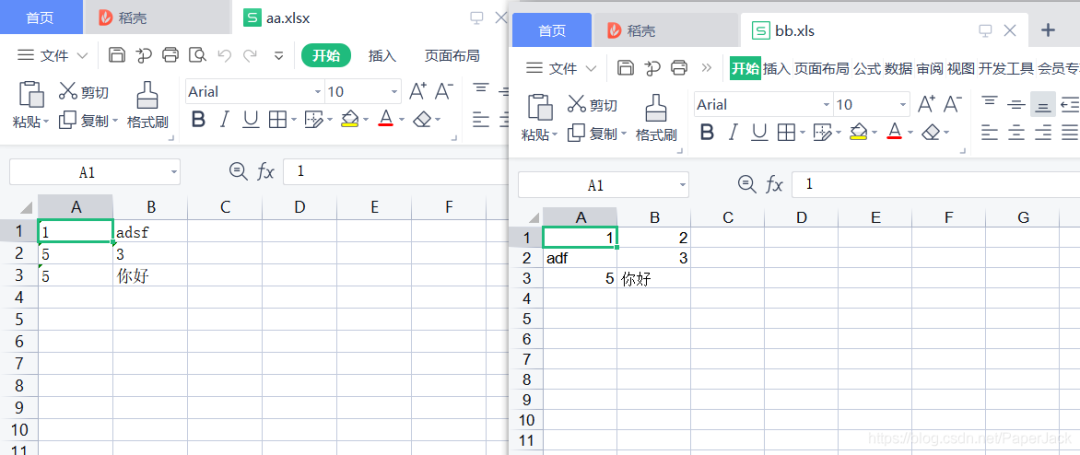Click font color A in aa.xlsx

tap(386, 120)
